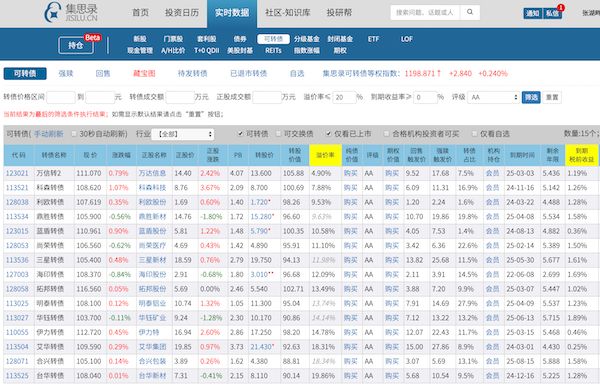Open the 行业 【全部】 dropdown

coord(183,134)
